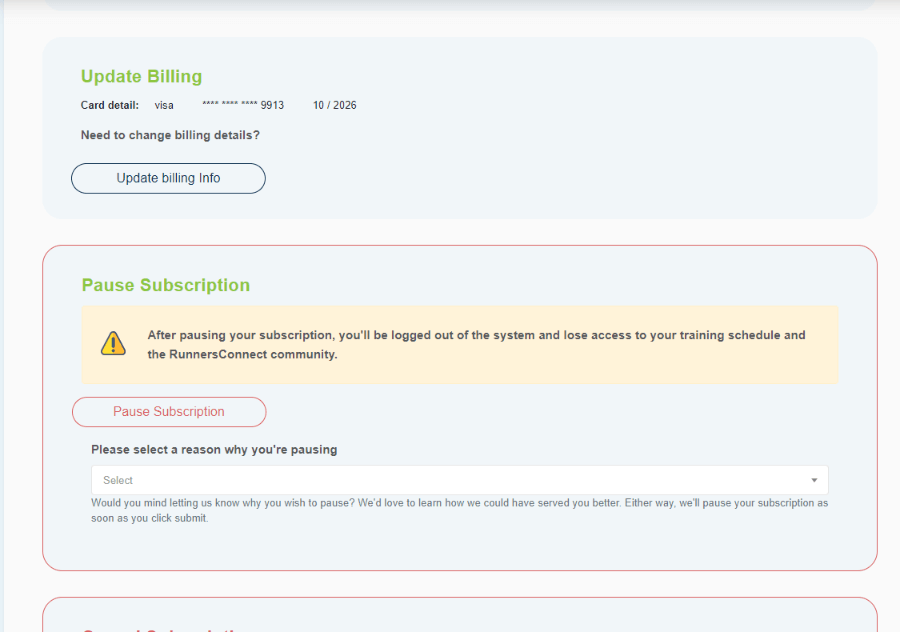Click the Update billing Info button
900x632 pixels.
click(x=168, y=178)
